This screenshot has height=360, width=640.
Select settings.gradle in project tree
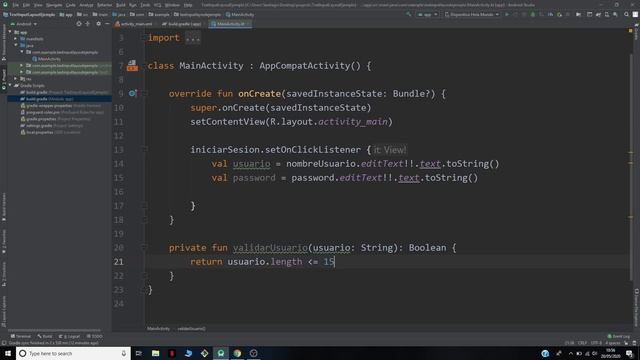tap(52, 126)
